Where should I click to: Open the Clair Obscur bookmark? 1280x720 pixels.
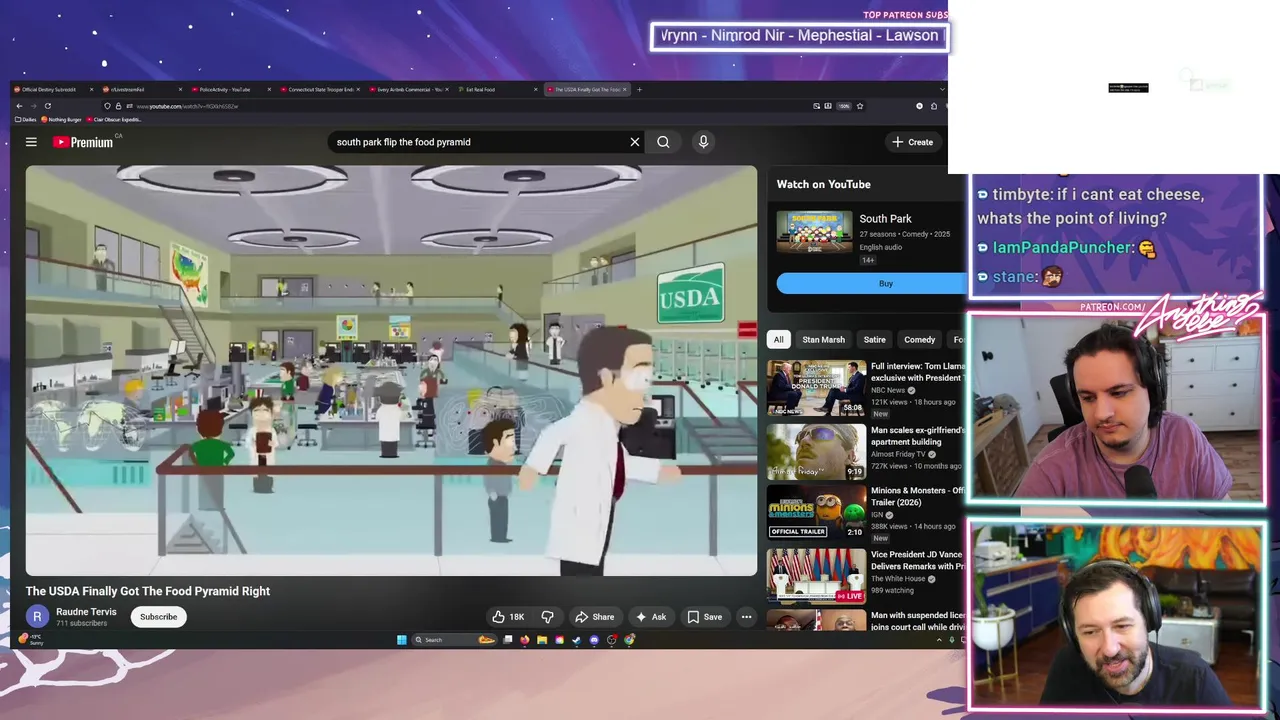pos(114,119)
